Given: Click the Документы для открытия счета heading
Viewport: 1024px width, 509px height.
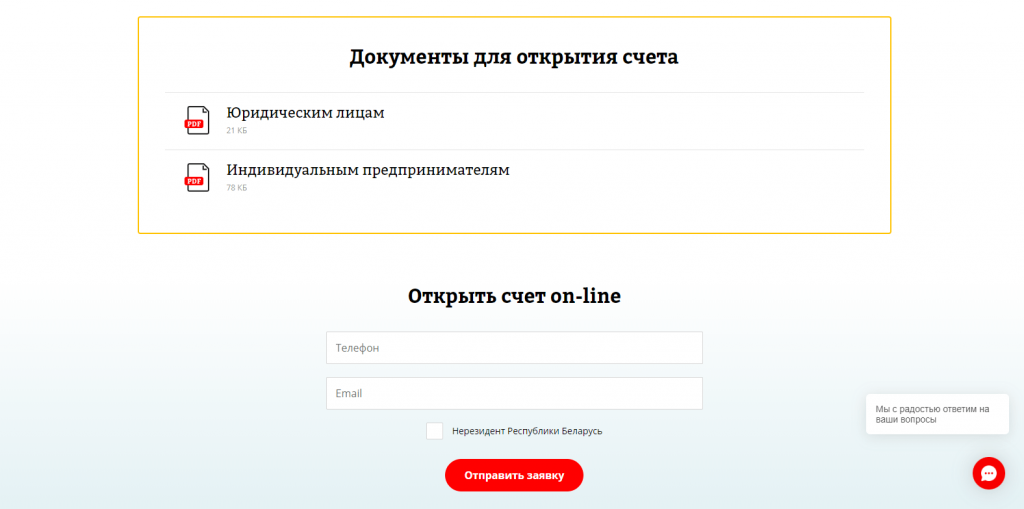Looking at the screenshot, I should click(x=514, y=57).
